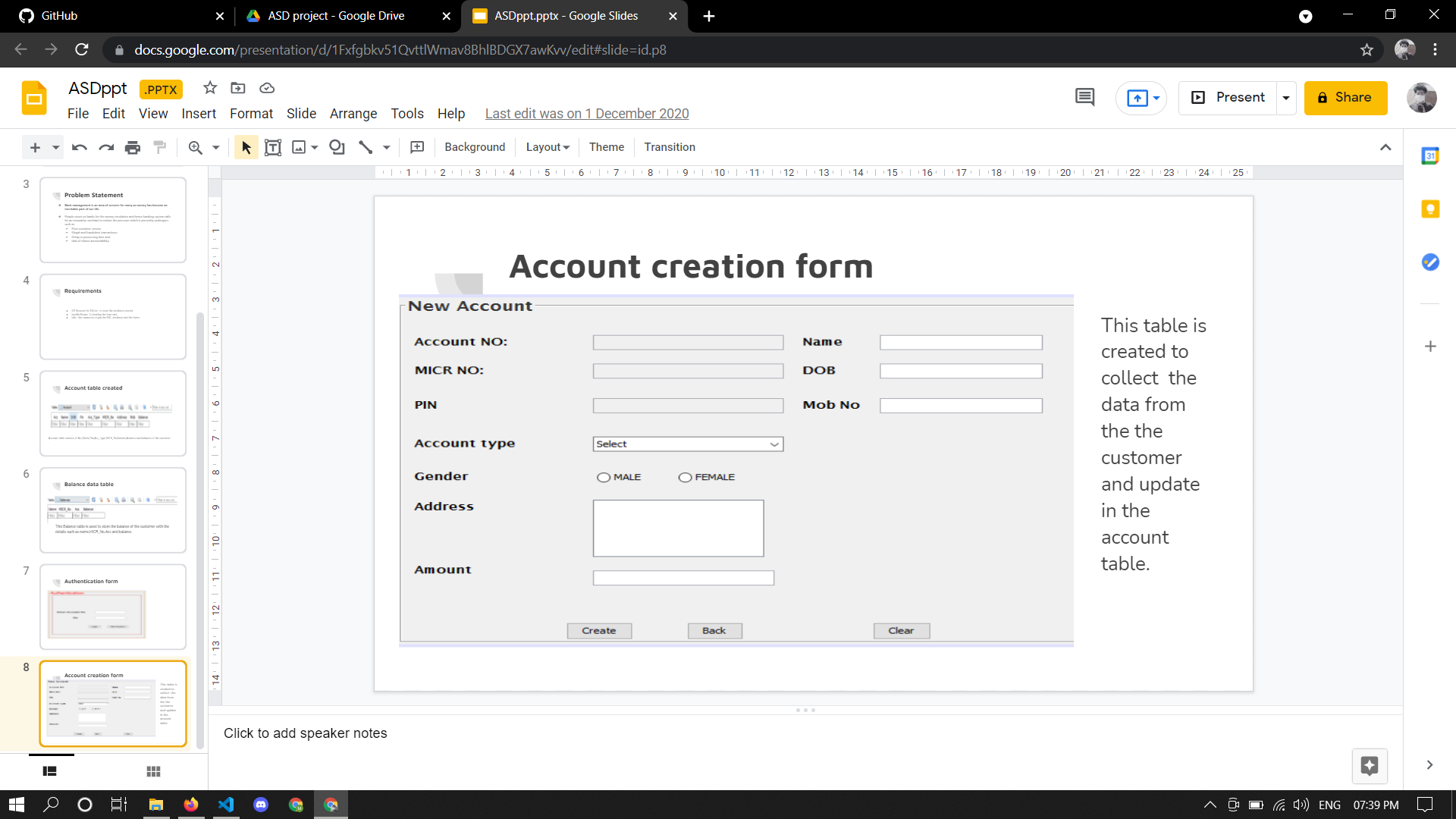Click the Background button

point(475,147)
